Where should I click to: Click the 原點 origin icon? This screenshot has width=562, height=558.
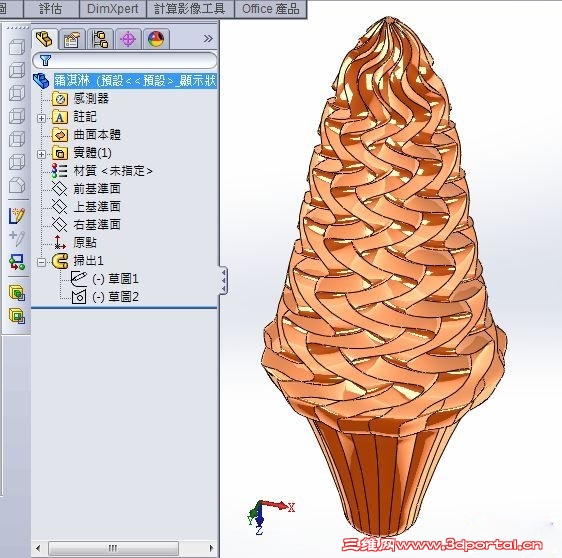point(60,243)
